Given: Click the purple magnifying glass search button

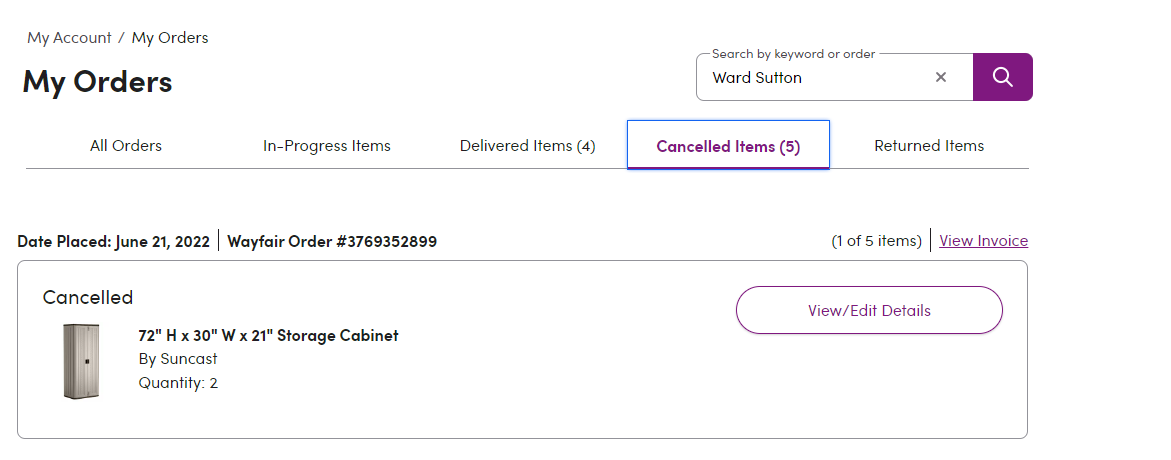Looking at the screenshot, I should pos(1002,77).
